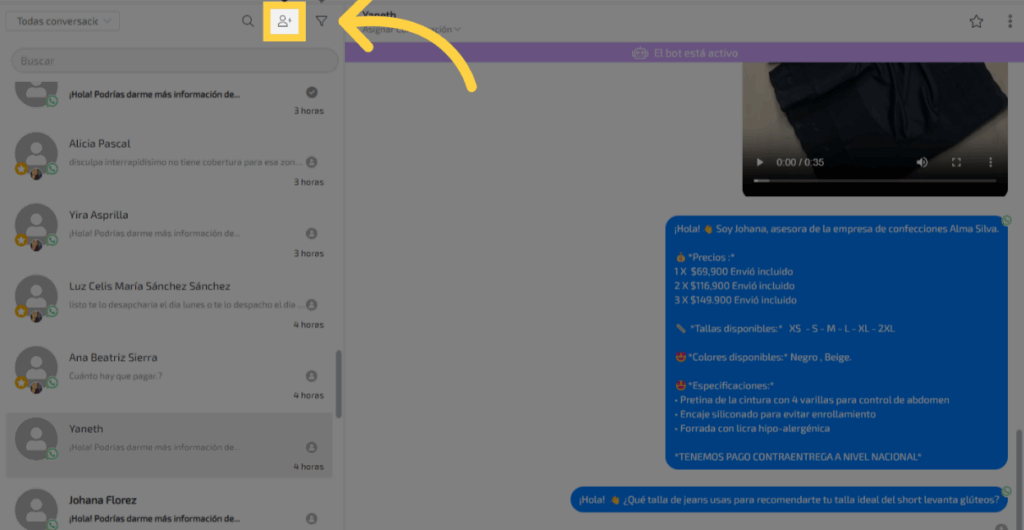Screen dimensions: 1024x530
Task: Click the El bot está activo banner
Action: [684, 53]
